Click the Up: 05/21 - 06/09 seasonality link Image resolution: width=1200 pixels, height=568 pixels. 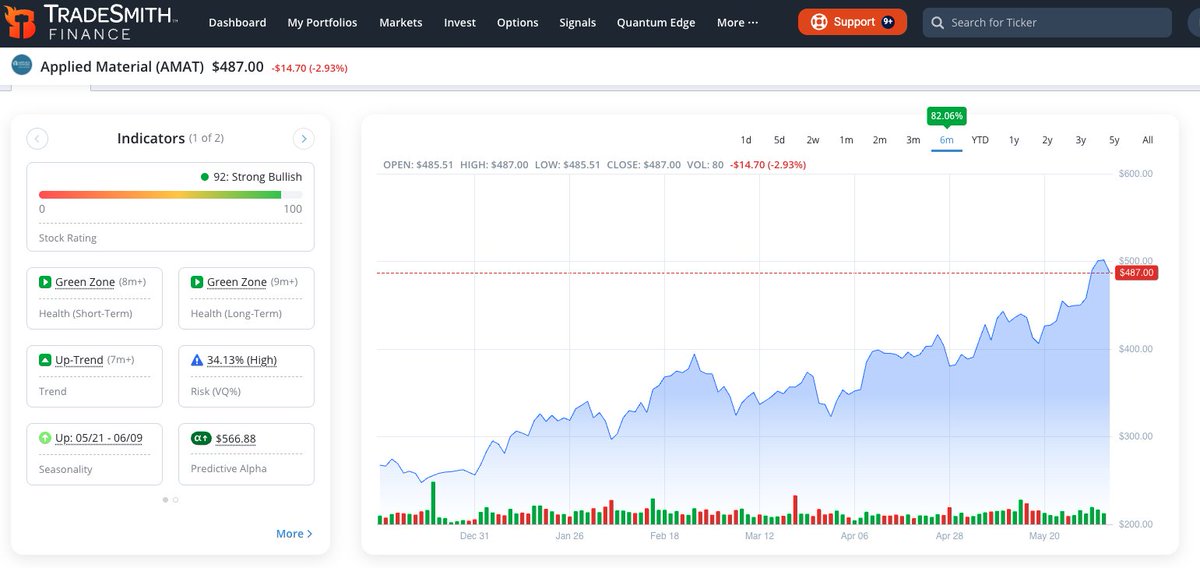point(100,438)
